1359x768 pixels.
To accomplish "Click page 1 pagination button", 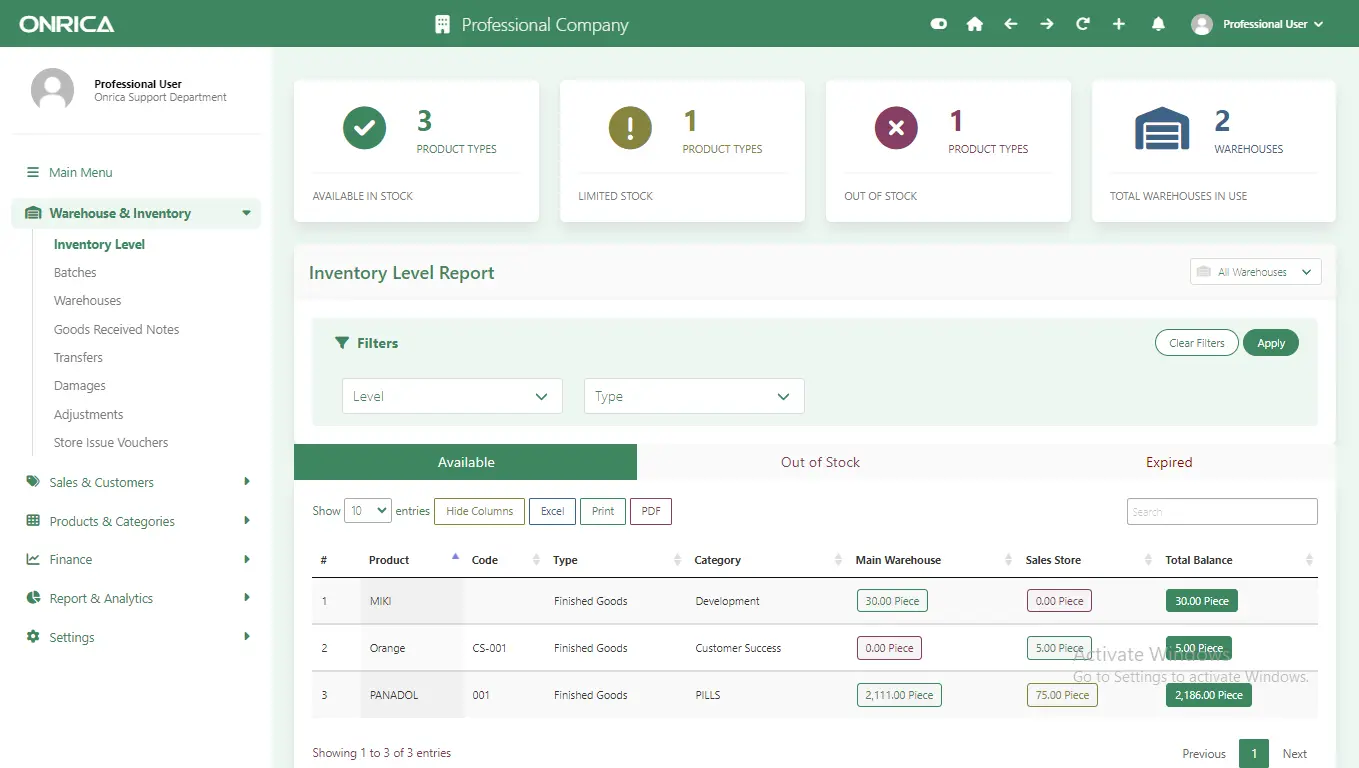I will pos(1254,754).
